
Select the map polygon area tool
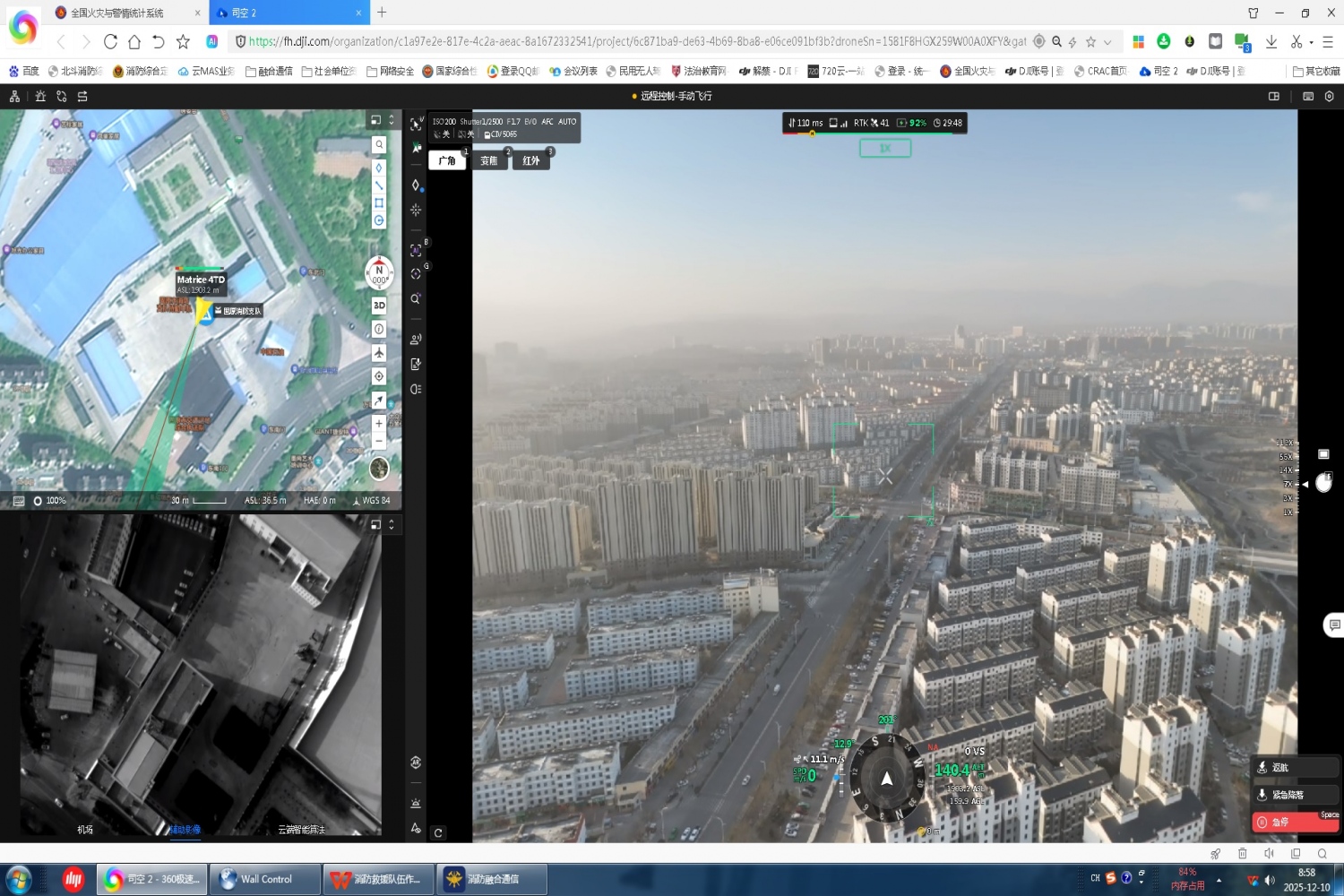tap(379, 203)
